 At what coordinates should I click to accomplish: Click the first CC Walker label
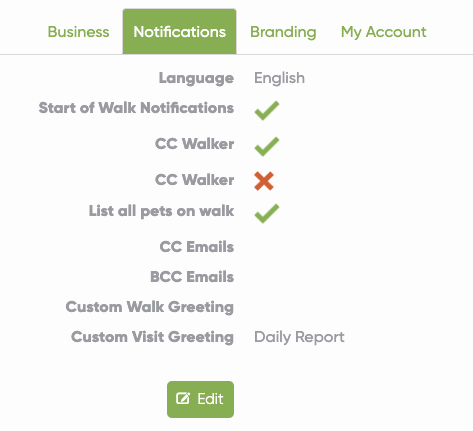click(194, 144)
